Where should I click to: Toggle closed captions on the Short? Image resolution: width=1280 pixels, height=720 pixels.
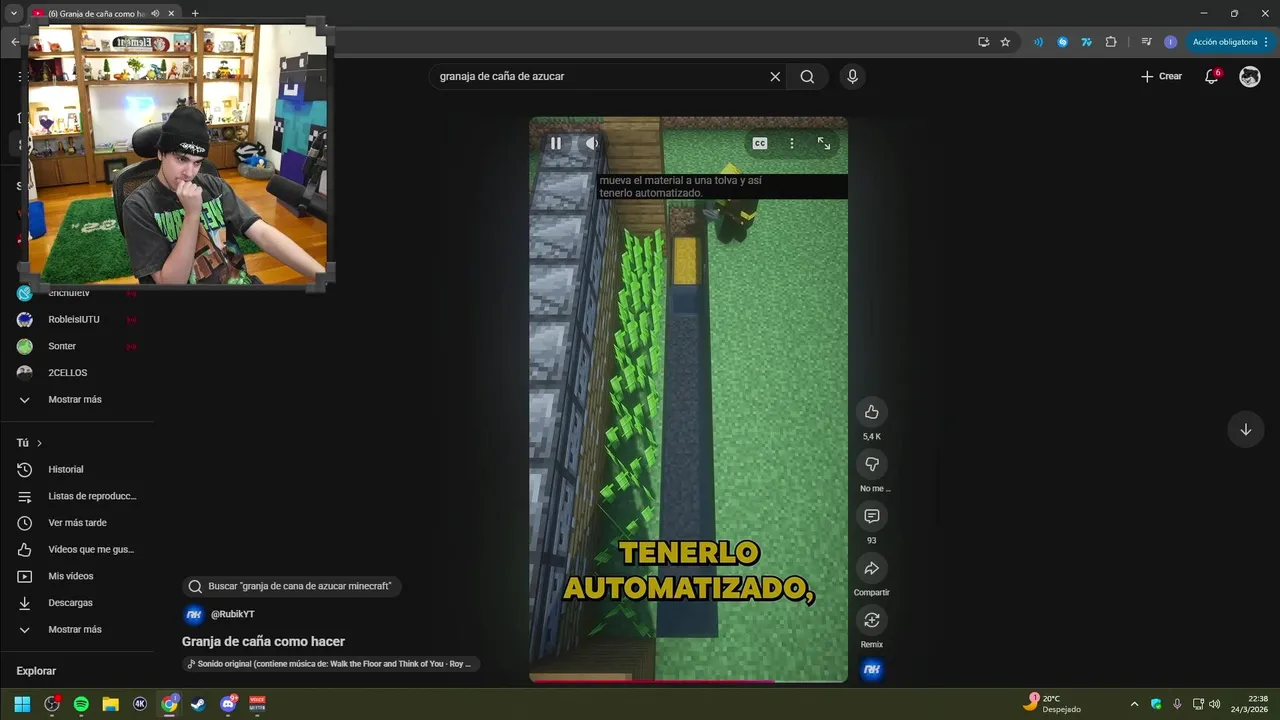(x=760, y=143)
